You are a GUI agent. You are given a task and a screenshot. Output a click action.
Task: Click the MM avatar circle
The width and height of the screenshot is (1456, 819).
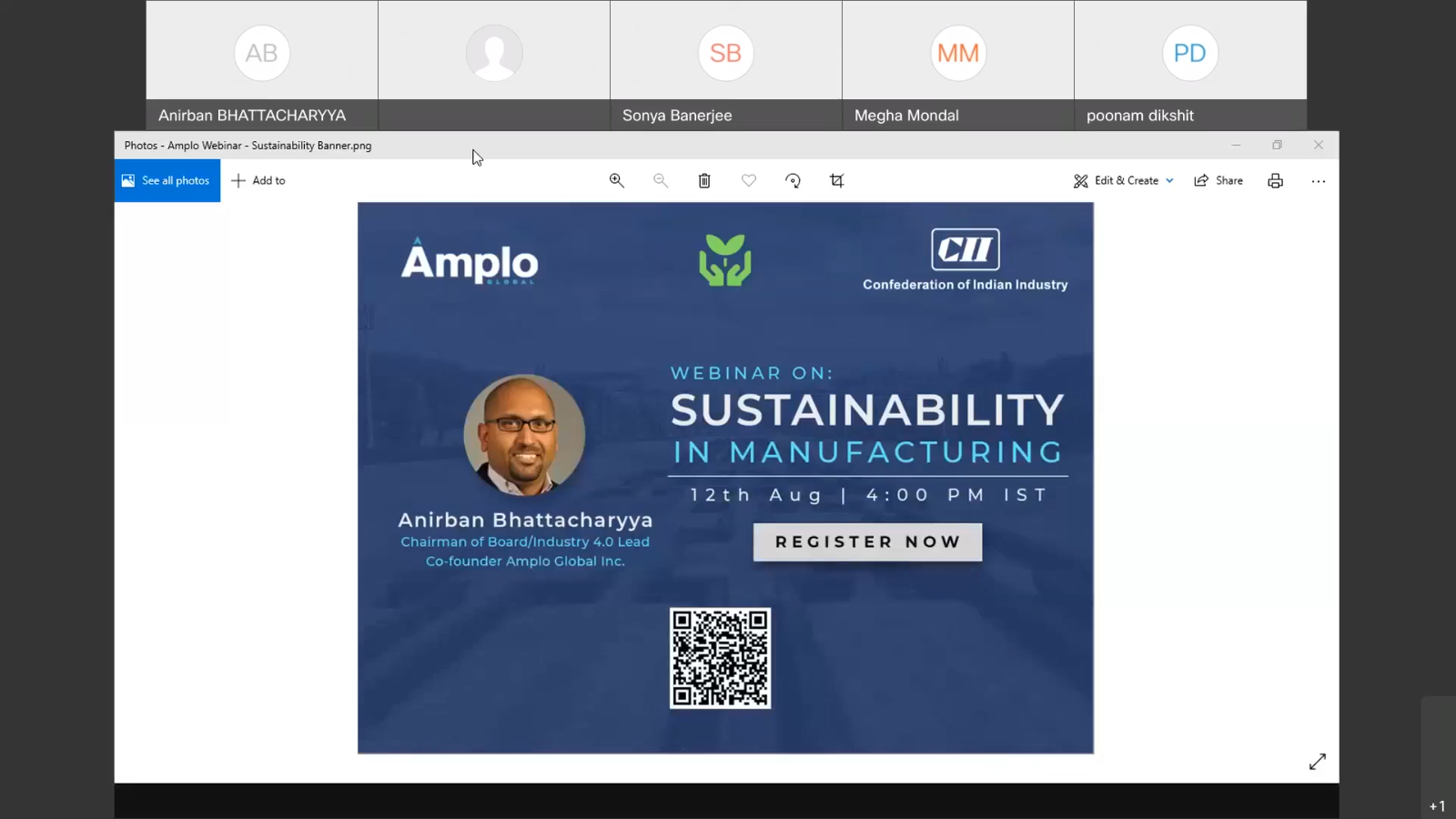click(958, 53)
